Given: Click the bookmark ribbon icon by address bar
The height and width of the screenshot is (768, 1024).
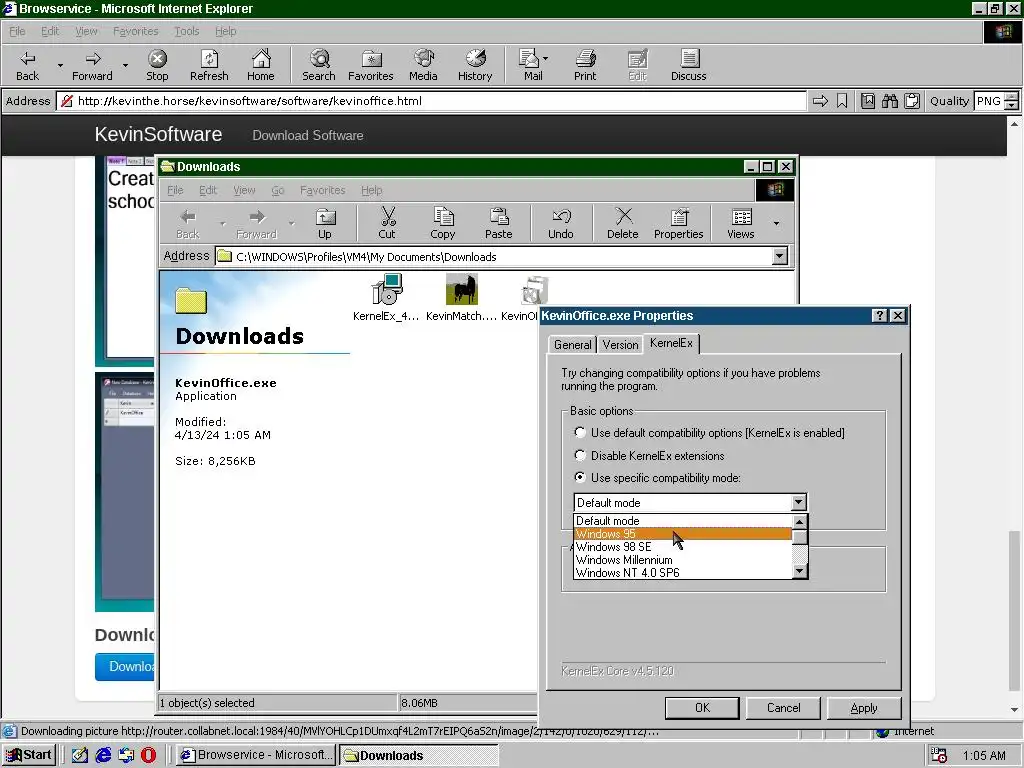Looking at the screenshot, I should coord(842,101).
